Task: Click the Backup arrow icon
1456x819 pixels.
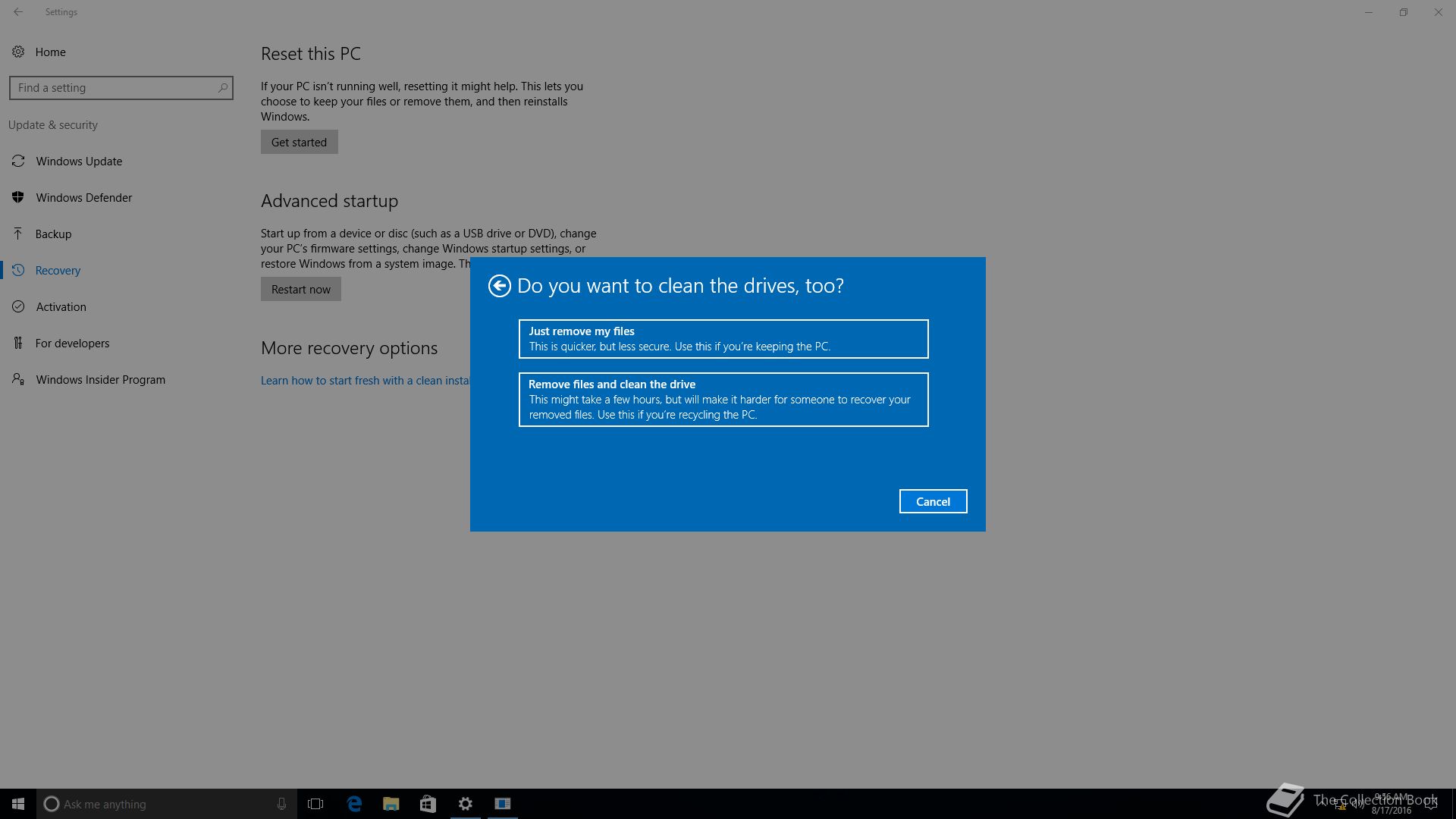Action: click(18, 234)
